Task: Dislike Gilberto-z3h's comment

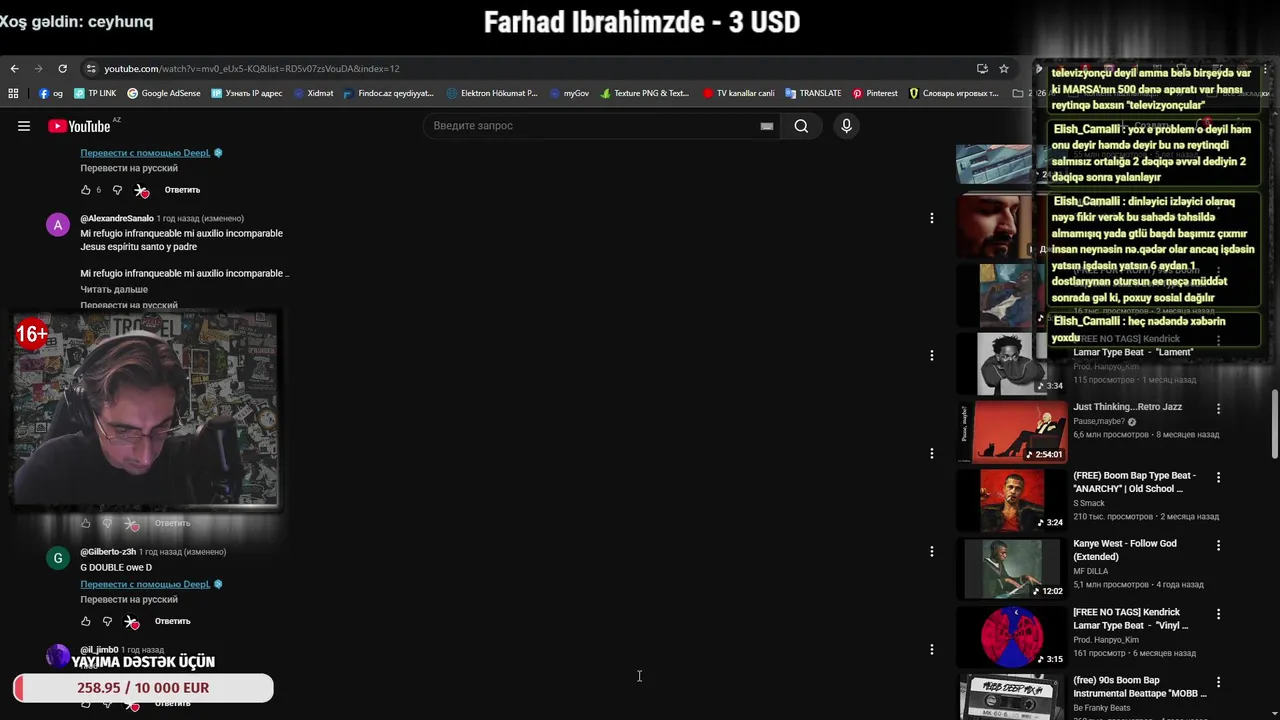Action: tap(107, 621)
